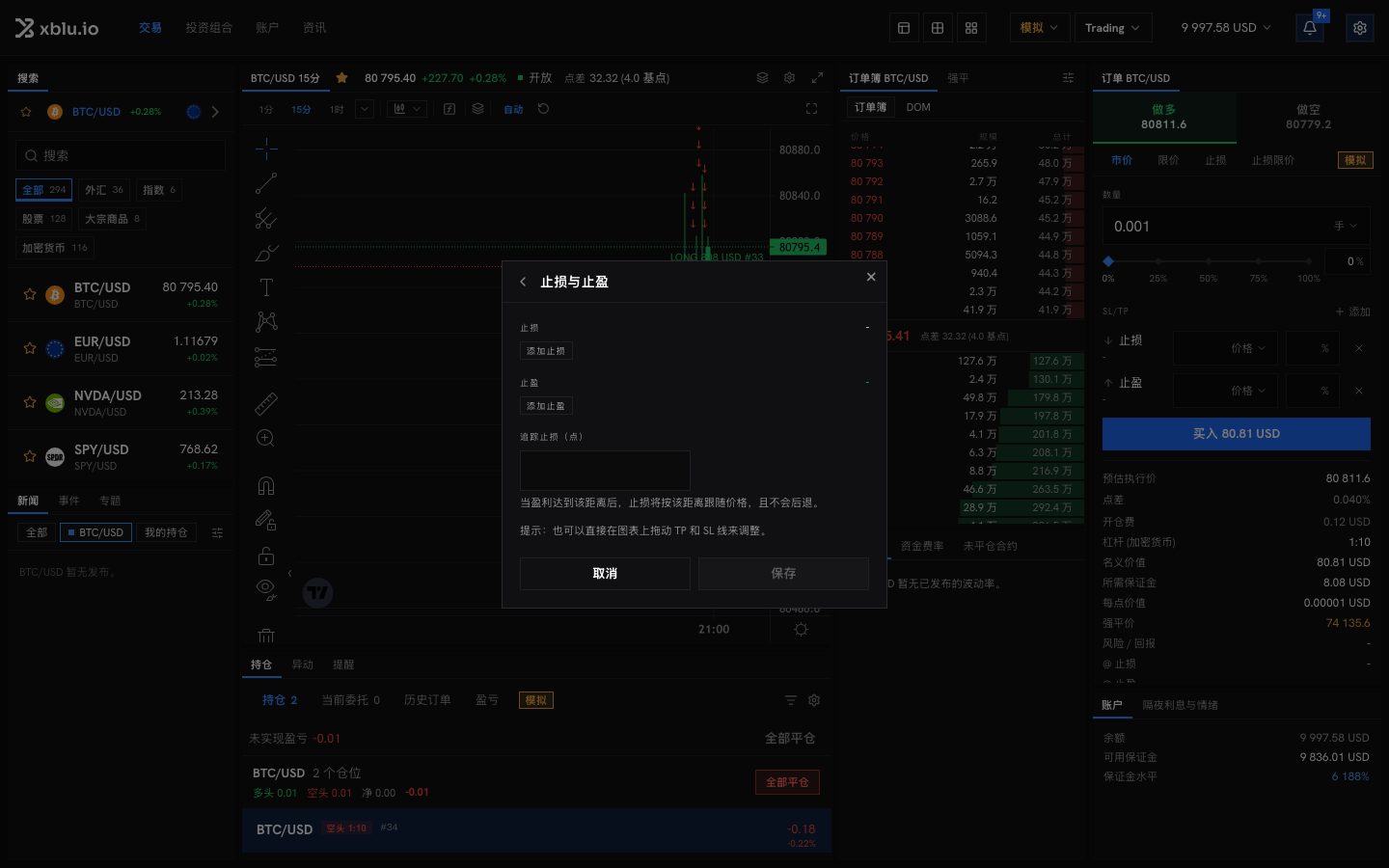
Task: Open the timeframe chevron dropdown
Action: [365, 109]
